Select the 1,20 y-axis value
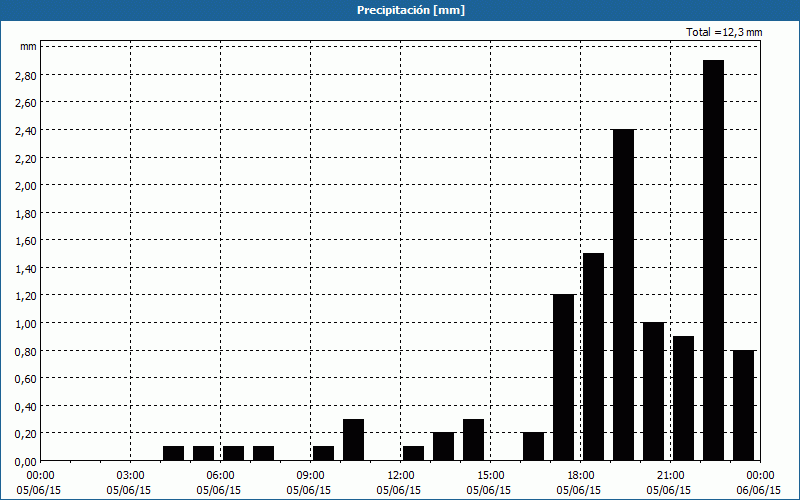Screen dimensions: 800x500 click(26, 295)
